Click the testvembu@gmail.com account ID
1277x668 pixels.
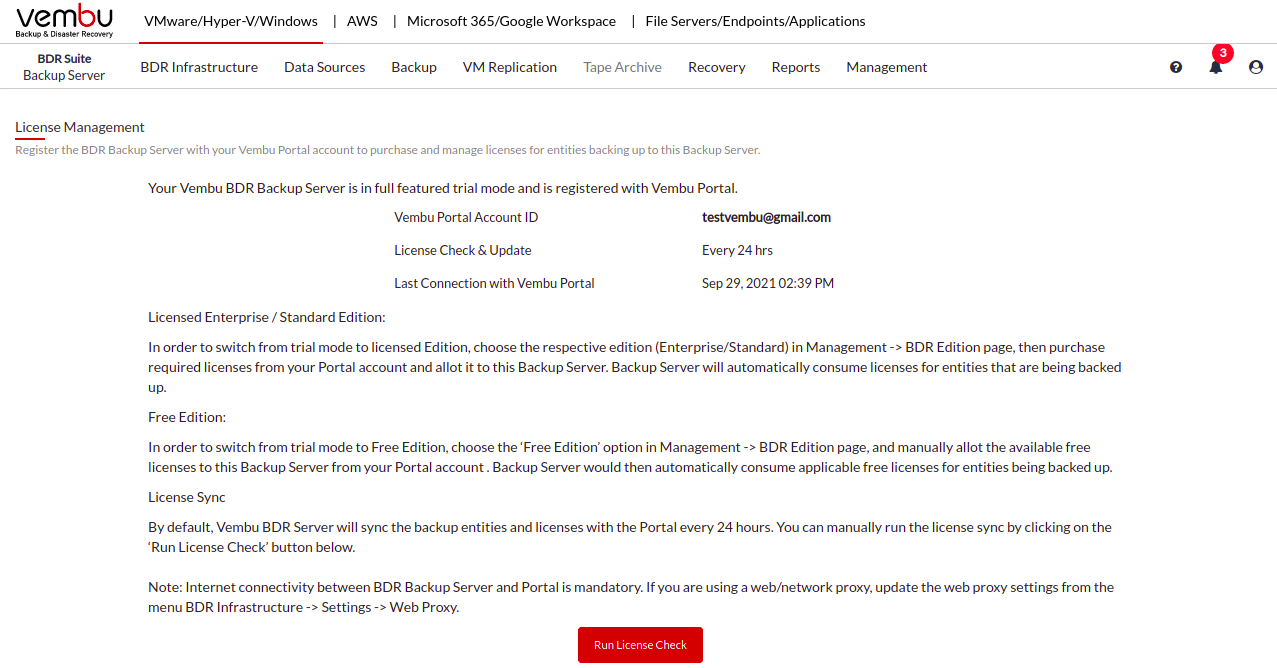(x=766, y=217)
